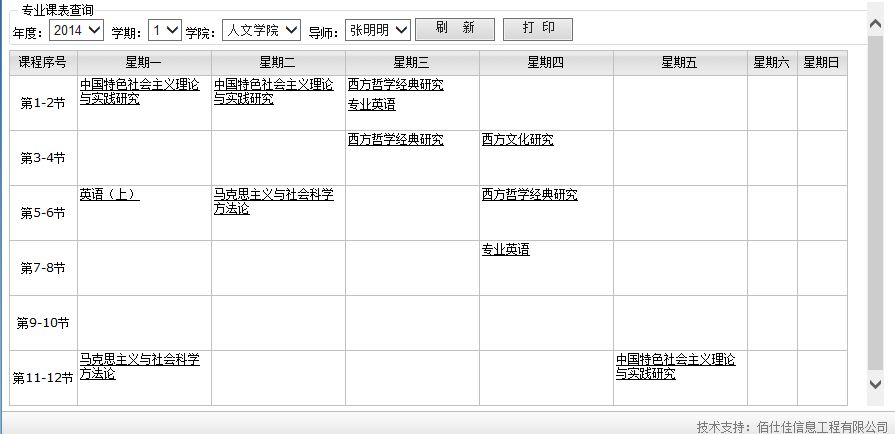Open Wednesday periods 1-2 西方哲学经典研究 link

tap(395, 85)
